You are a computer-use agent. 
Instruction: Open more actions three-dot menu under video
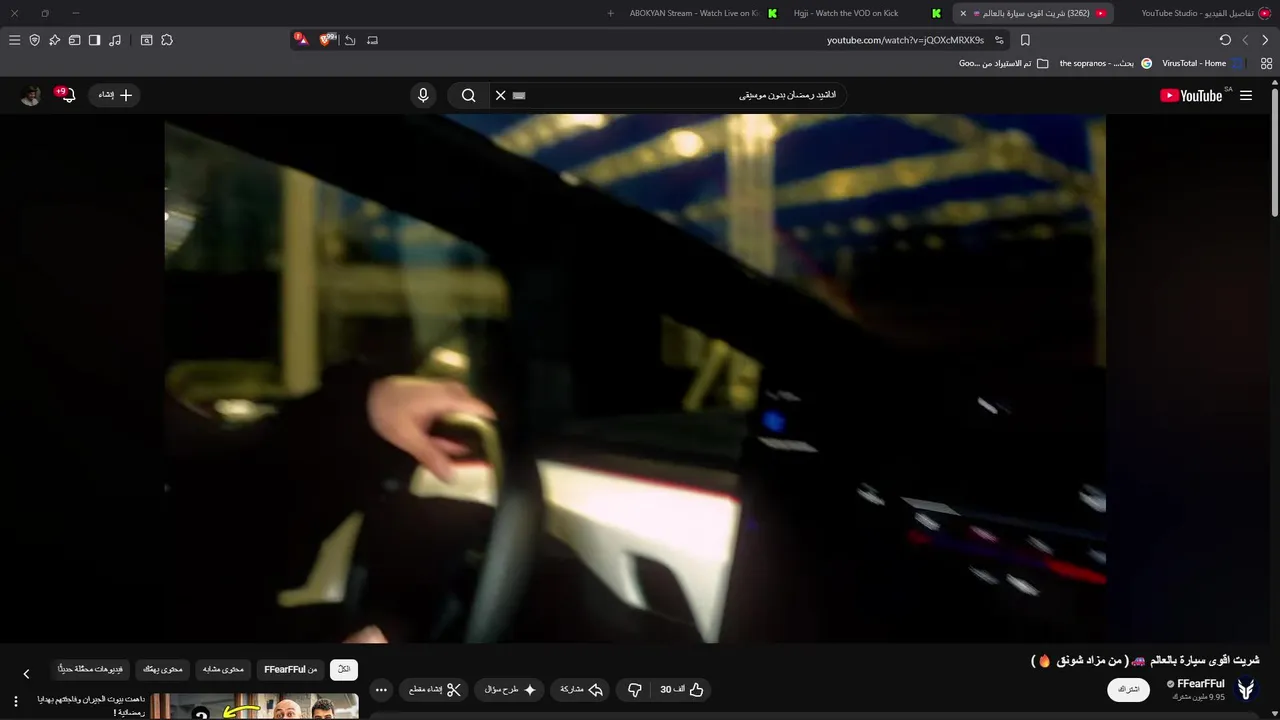(x=381, y=690)
